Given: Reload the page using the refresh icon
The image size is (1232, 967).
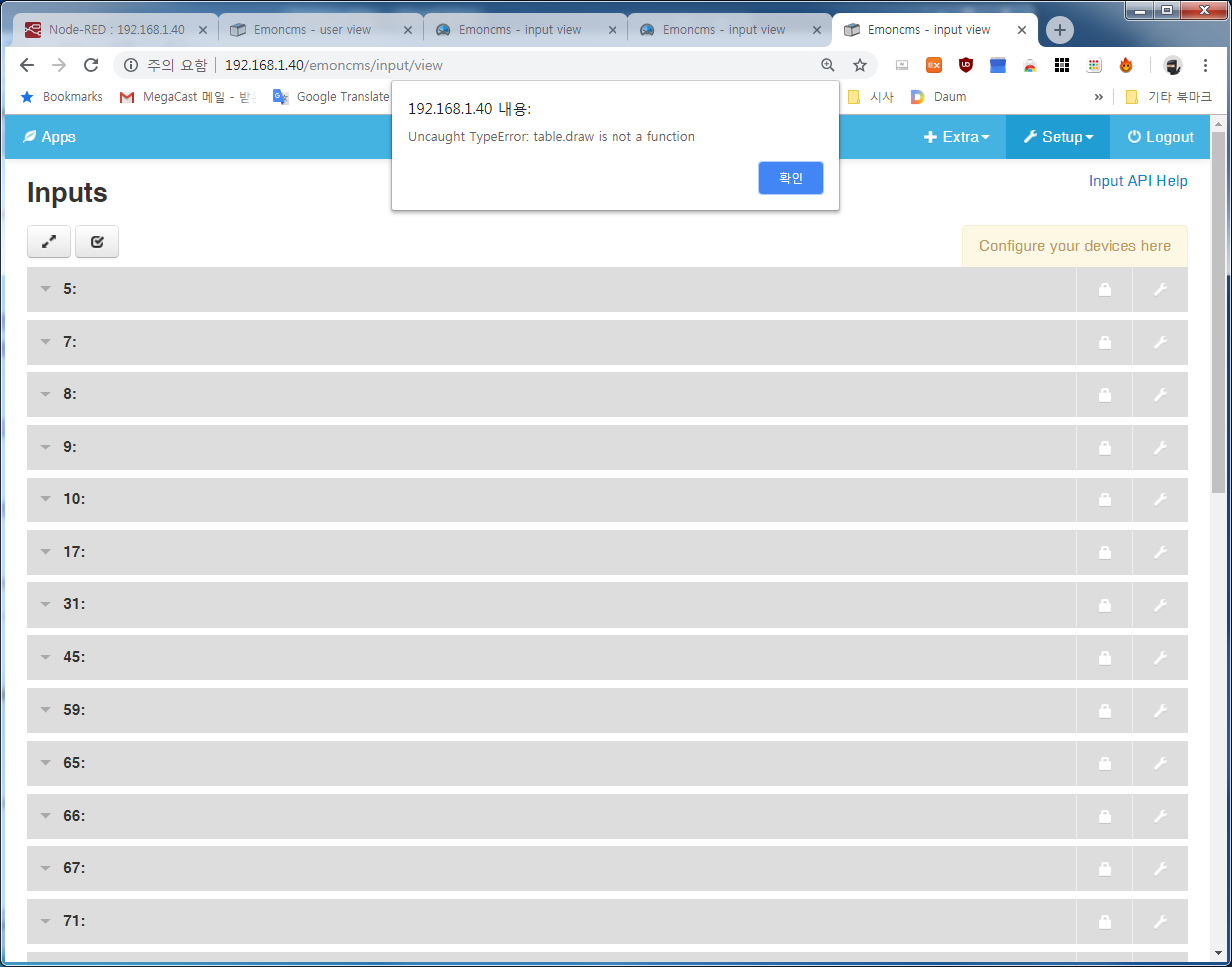Looking at the screenshot, I should pyautogui.click(x=91, y=65).
